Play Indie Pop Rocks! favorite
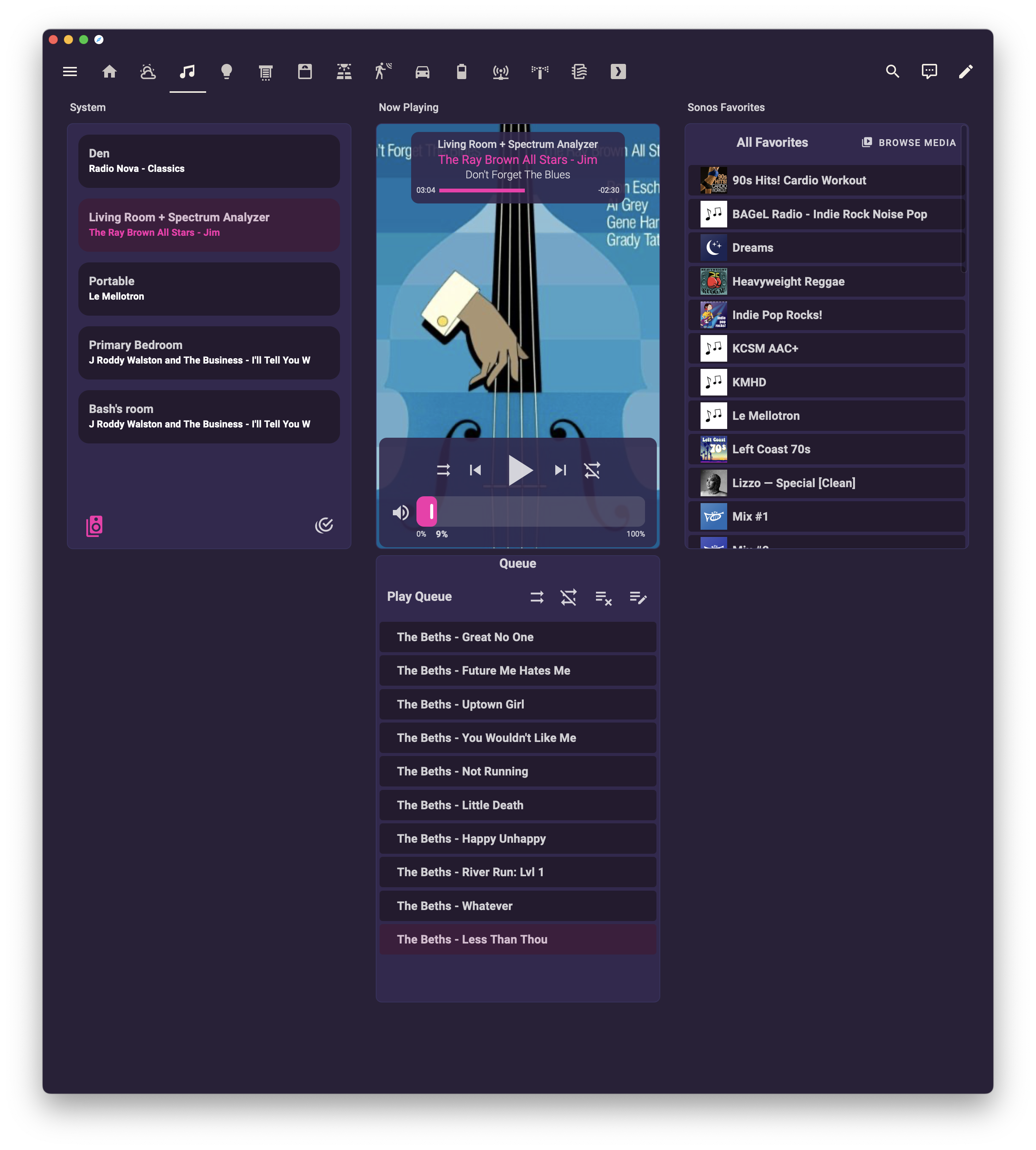1036x1150 pixels. [826, 315]
